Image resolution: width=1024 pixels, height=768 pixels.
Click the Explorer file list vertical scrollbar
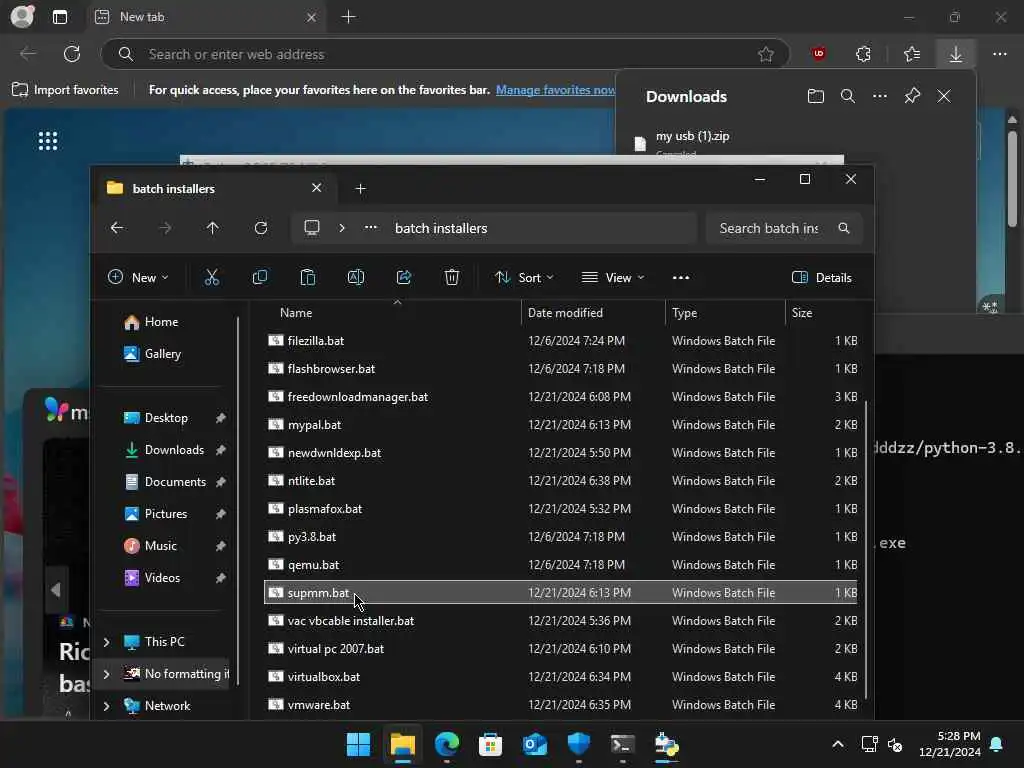tap(866, 549)
